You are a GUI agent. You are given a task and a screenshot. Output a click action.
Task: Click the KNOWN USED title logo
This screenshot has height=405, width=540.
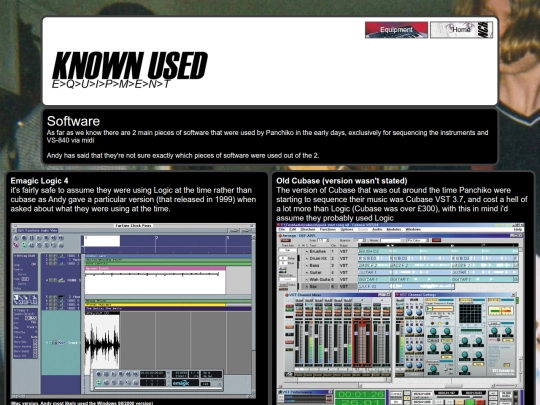pos(130,65)
